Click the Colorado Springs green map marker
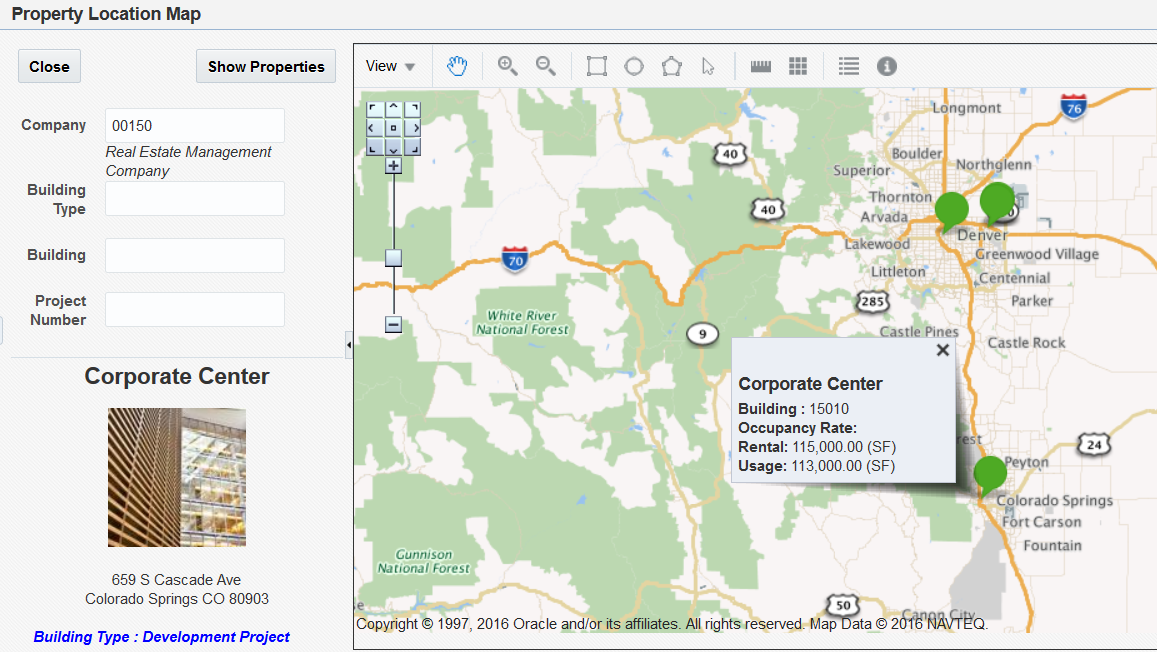 coord(990,474)
